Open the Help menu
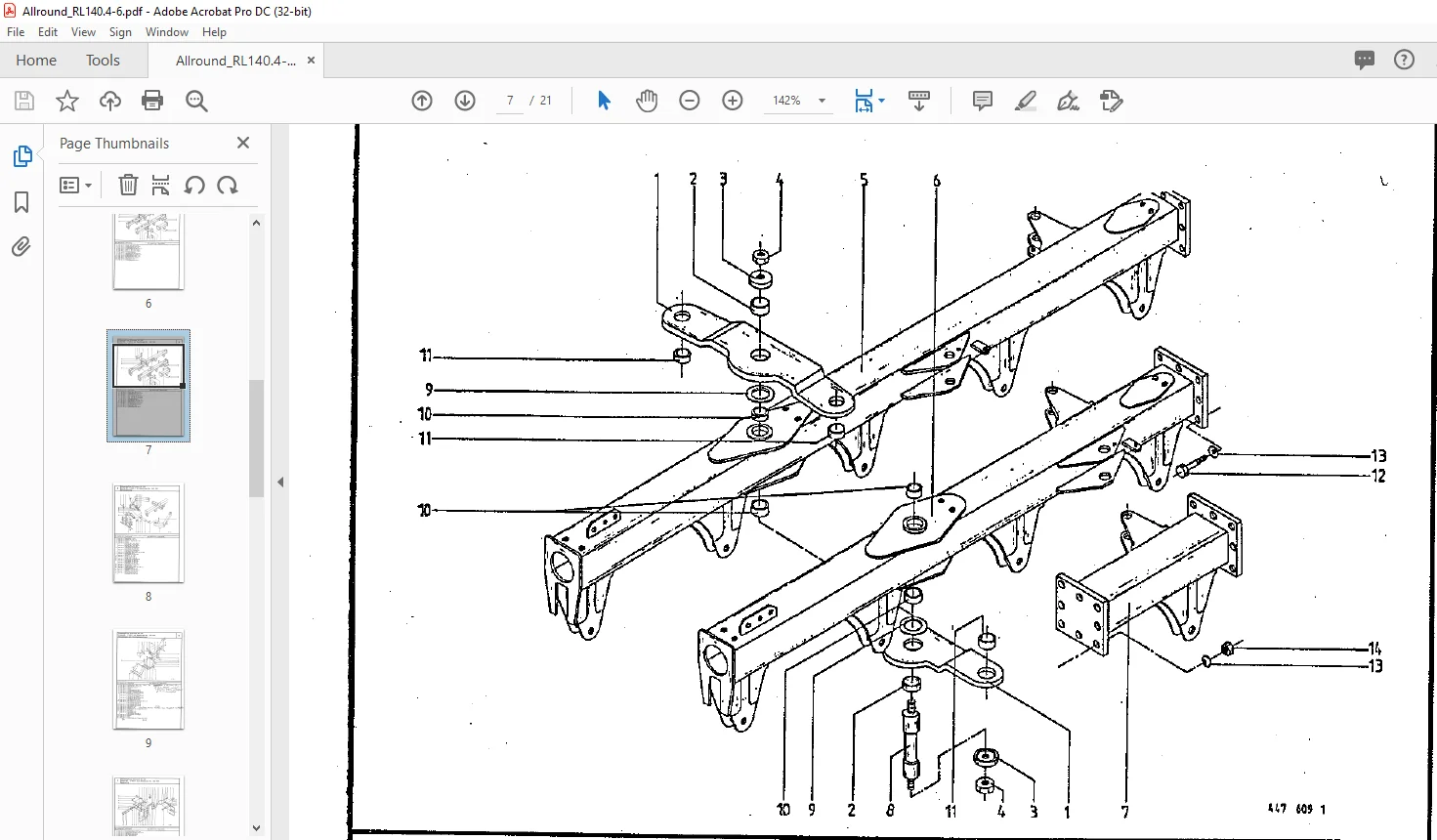 [x=214, y=32]
